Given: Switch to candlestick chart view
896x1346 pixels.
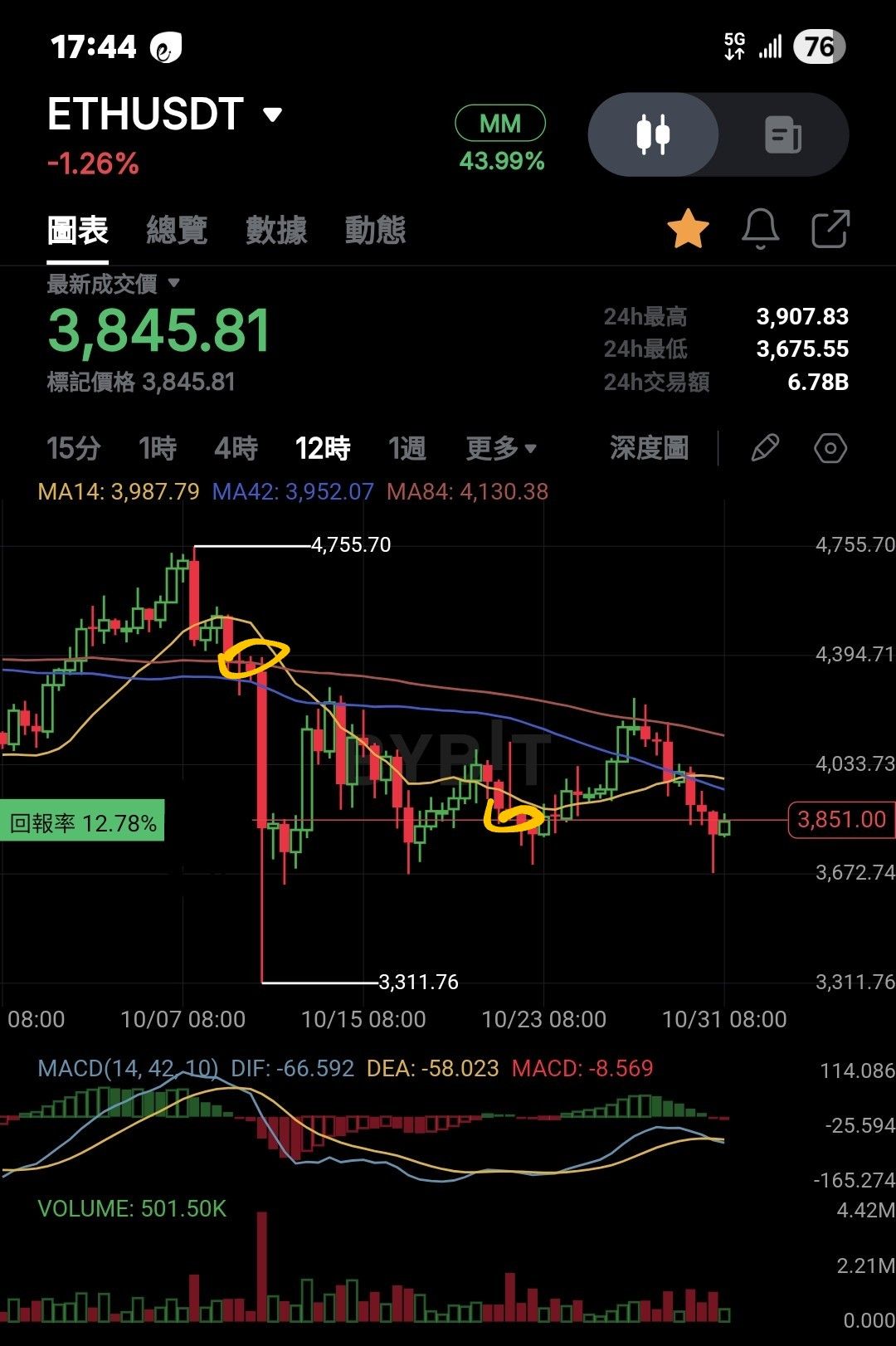Looking at the screenshot, I should (x=653, y=134).
